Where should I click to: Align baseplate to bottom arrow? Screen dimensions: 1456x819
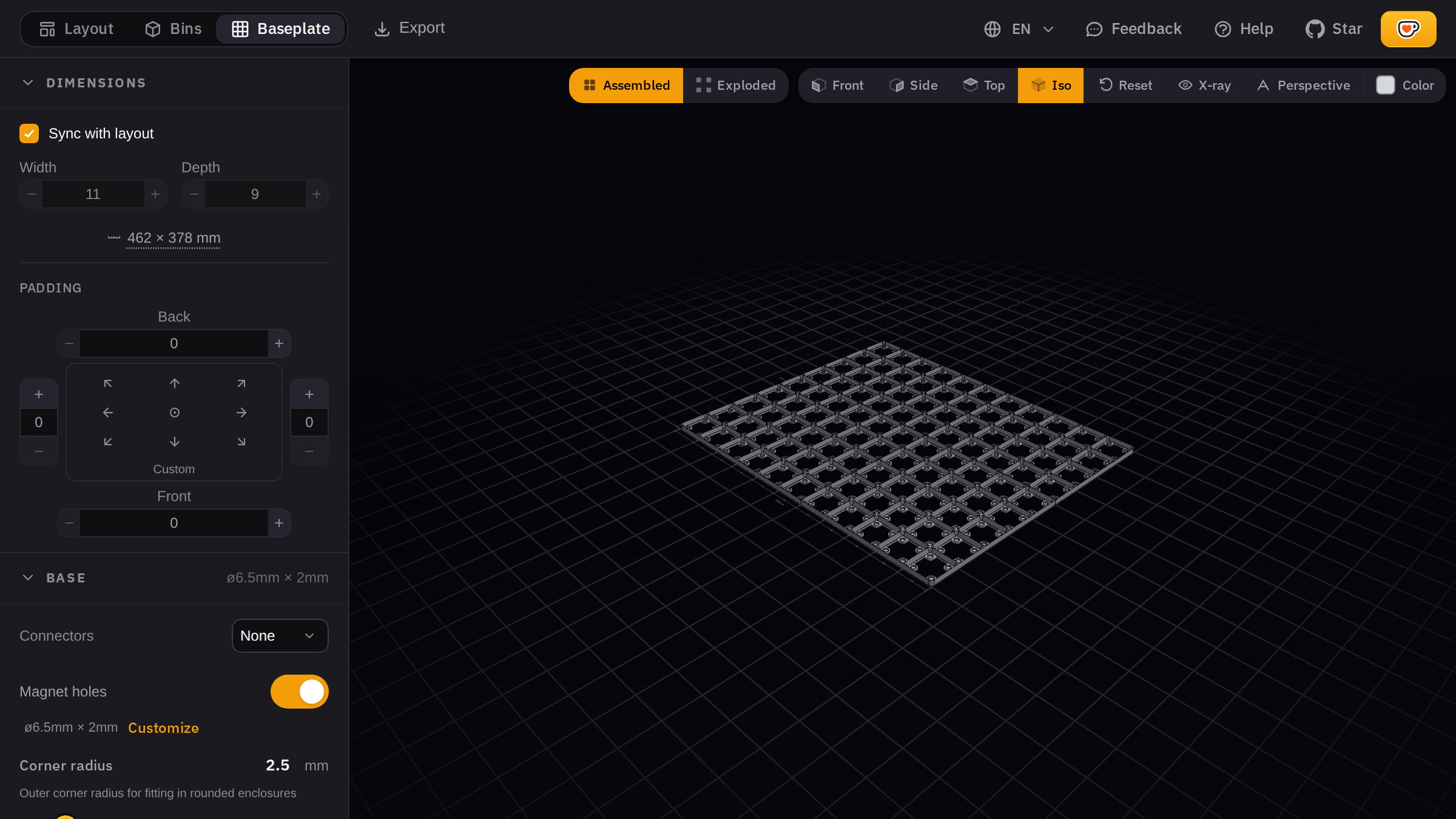[x=175, y=442]
